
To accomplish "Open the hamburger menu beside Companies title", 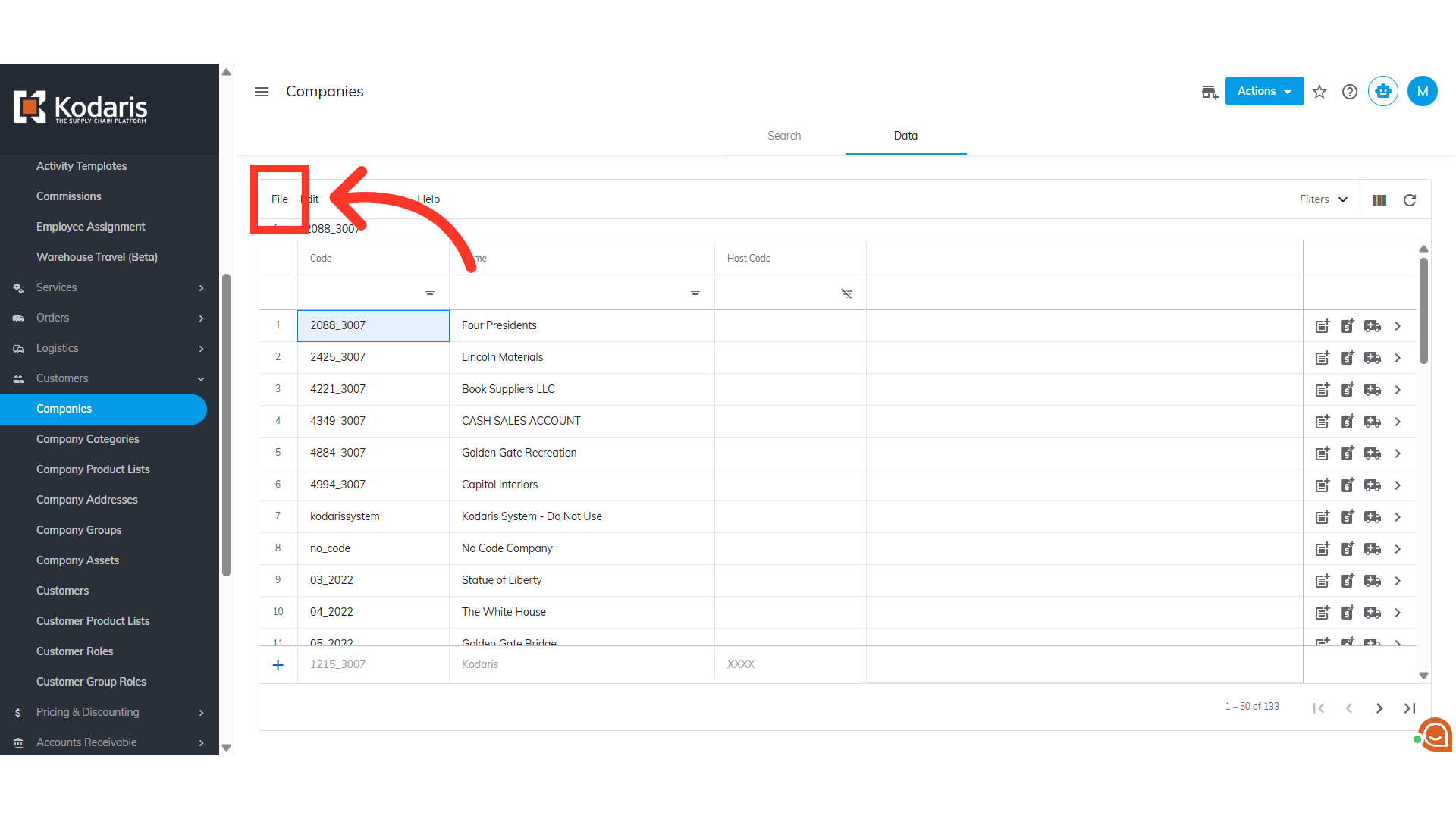I will coord(262,92).
